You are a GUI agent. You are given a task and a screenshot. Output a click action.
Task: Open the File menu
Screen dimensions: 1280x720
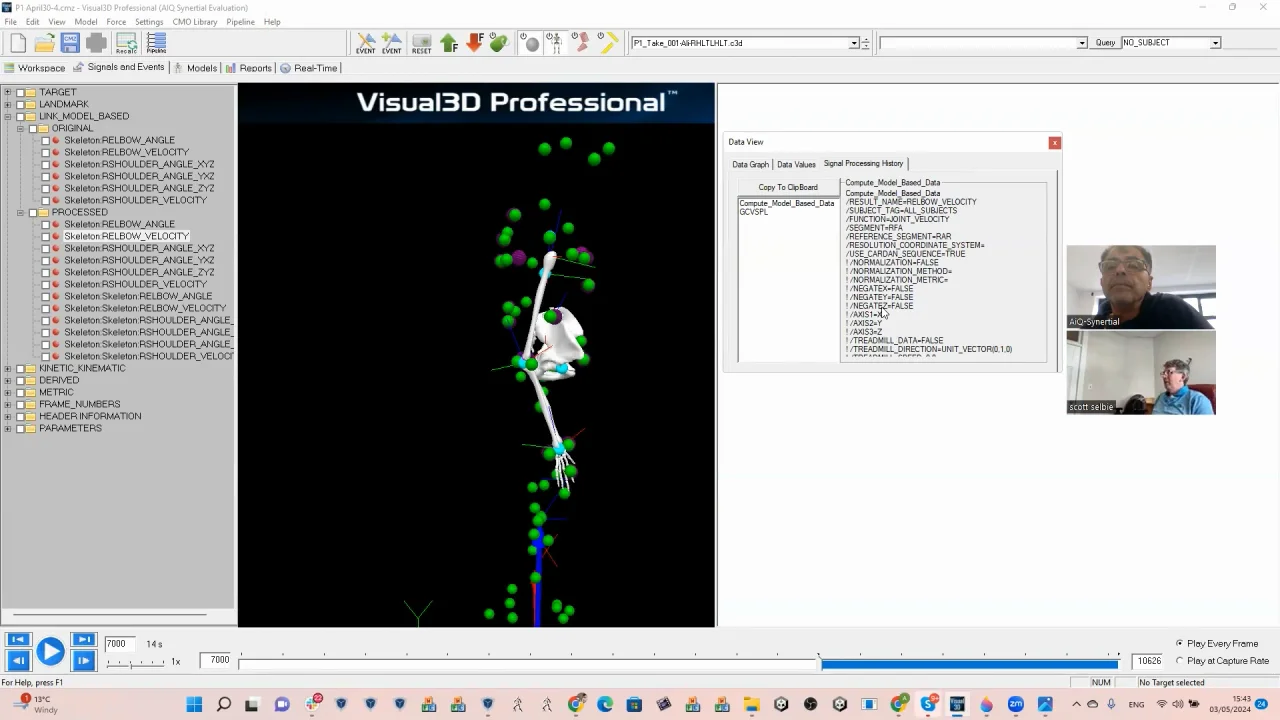click(x=10, y=21)
